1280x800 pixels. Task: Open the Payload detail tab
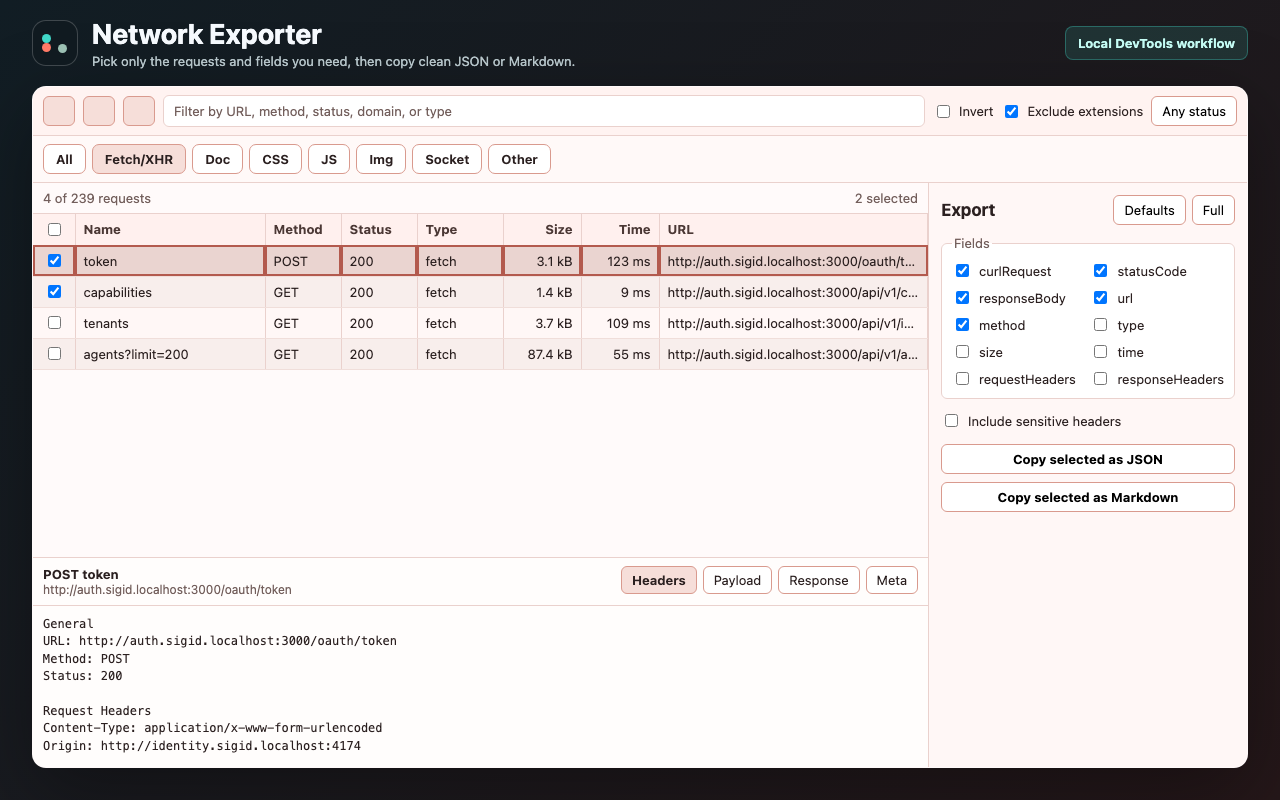[737, 580]
